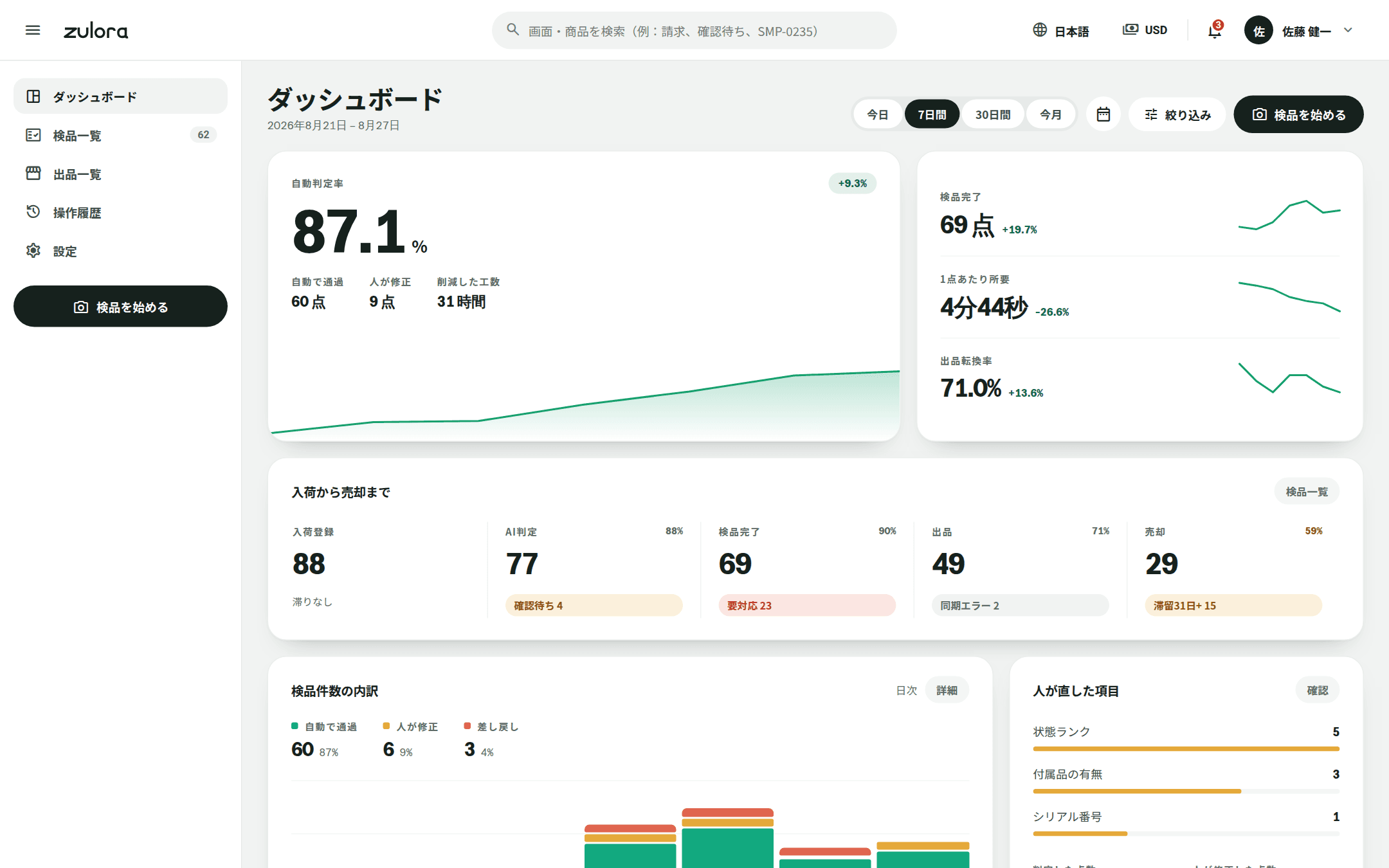This screenshot has width=1389, height=868.
Task: Click 確認 button in 人が直した項目
Action: (x=1317, y=690)
